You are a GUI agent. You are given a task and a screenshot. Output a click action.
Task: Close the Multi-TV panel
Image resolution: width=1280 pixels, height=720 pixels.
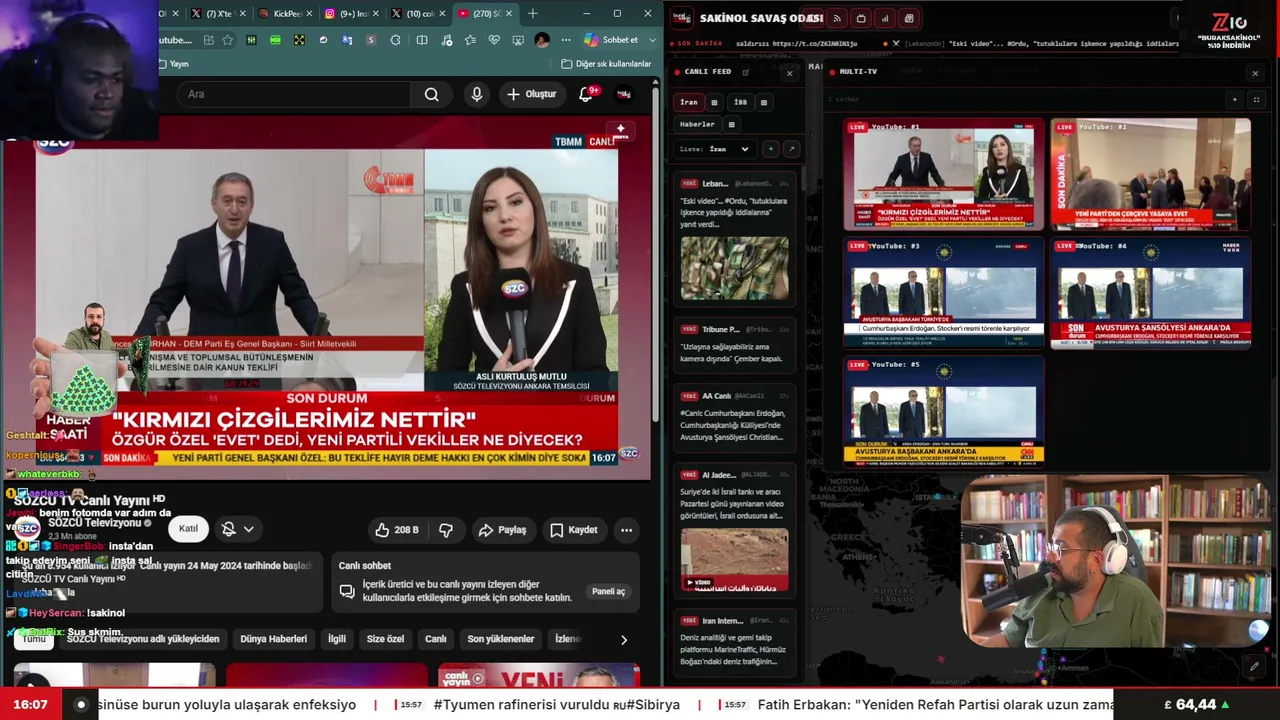click(1255, 73)
